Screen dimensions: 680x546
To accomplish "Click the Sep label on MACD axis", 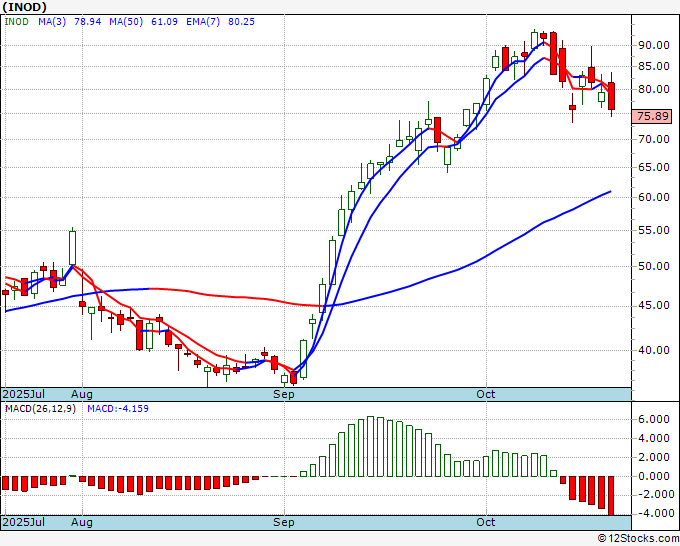I will 284,522.
